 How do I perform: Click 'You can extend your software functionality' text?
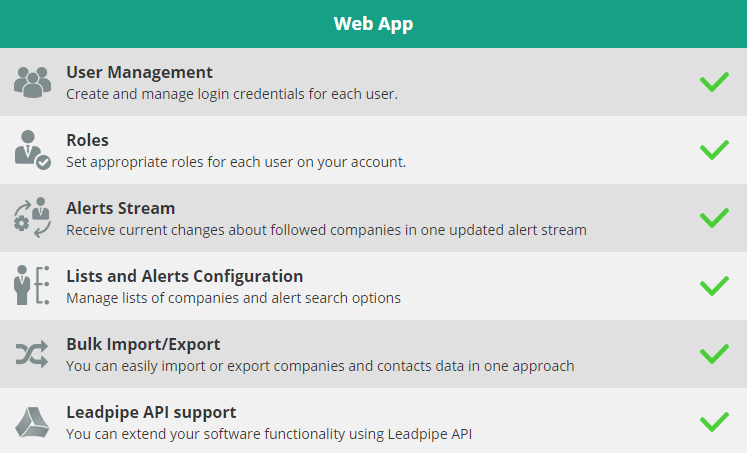269,434
